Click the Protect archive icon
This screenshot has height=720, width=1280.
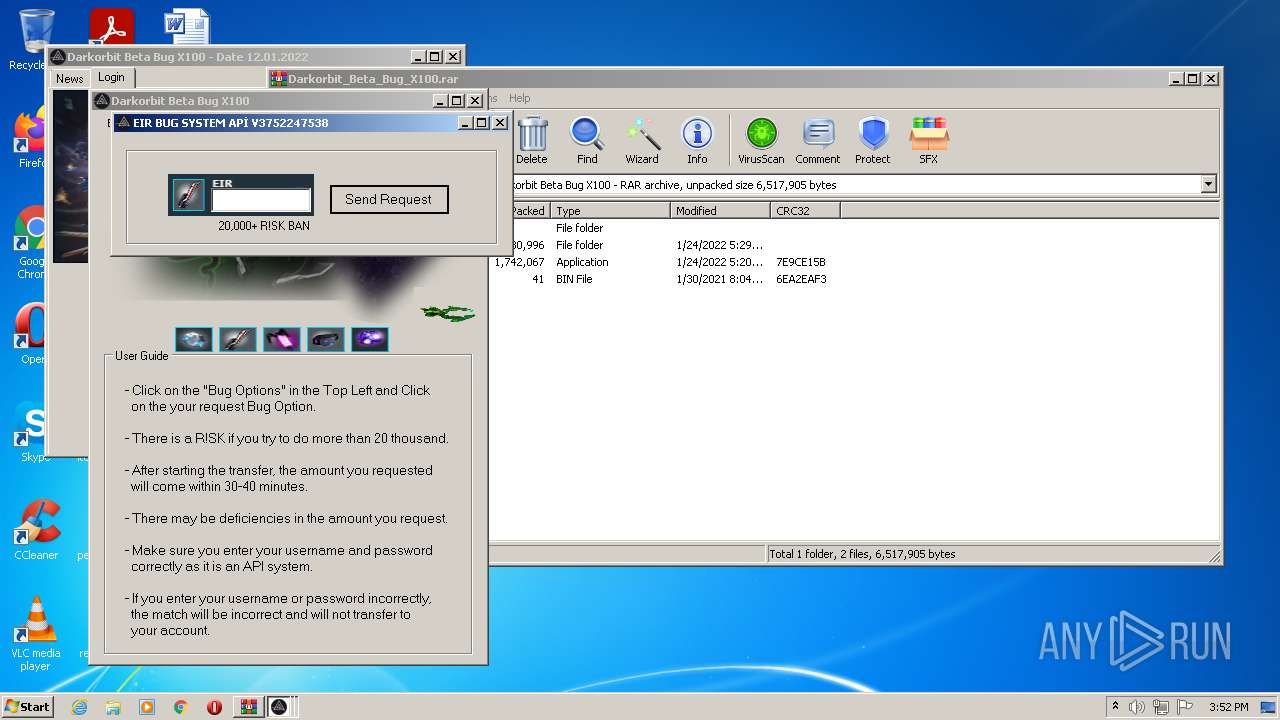[873, 140]
